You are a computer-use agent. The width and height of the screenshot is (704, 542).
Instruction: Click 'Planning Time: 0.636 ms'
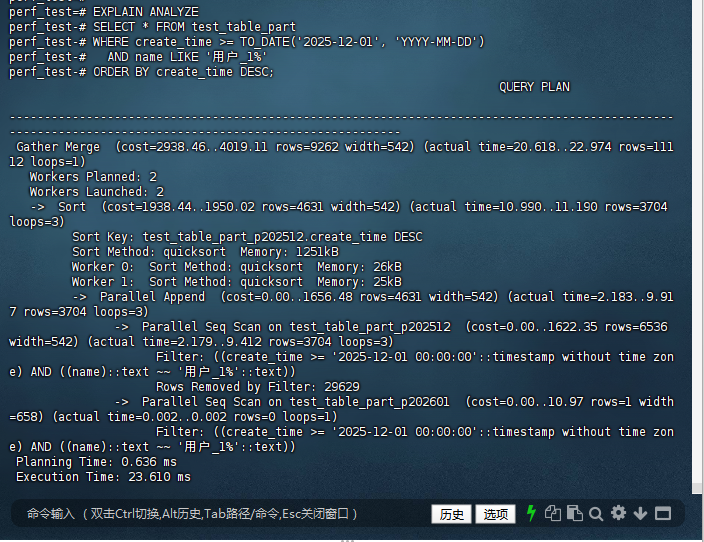(97, 462)
